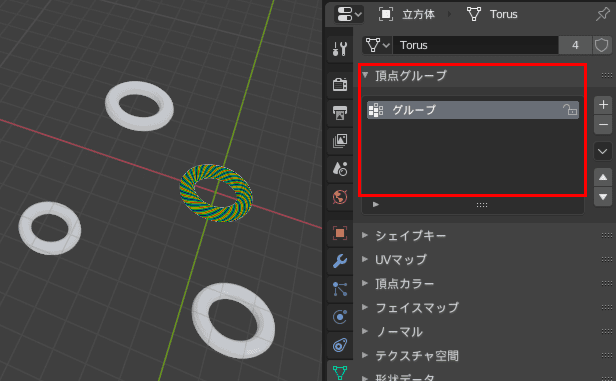The width and height of the screenshot is (616, 381).
Task: Add a new vertex group with plus
Action: [603, 105]
